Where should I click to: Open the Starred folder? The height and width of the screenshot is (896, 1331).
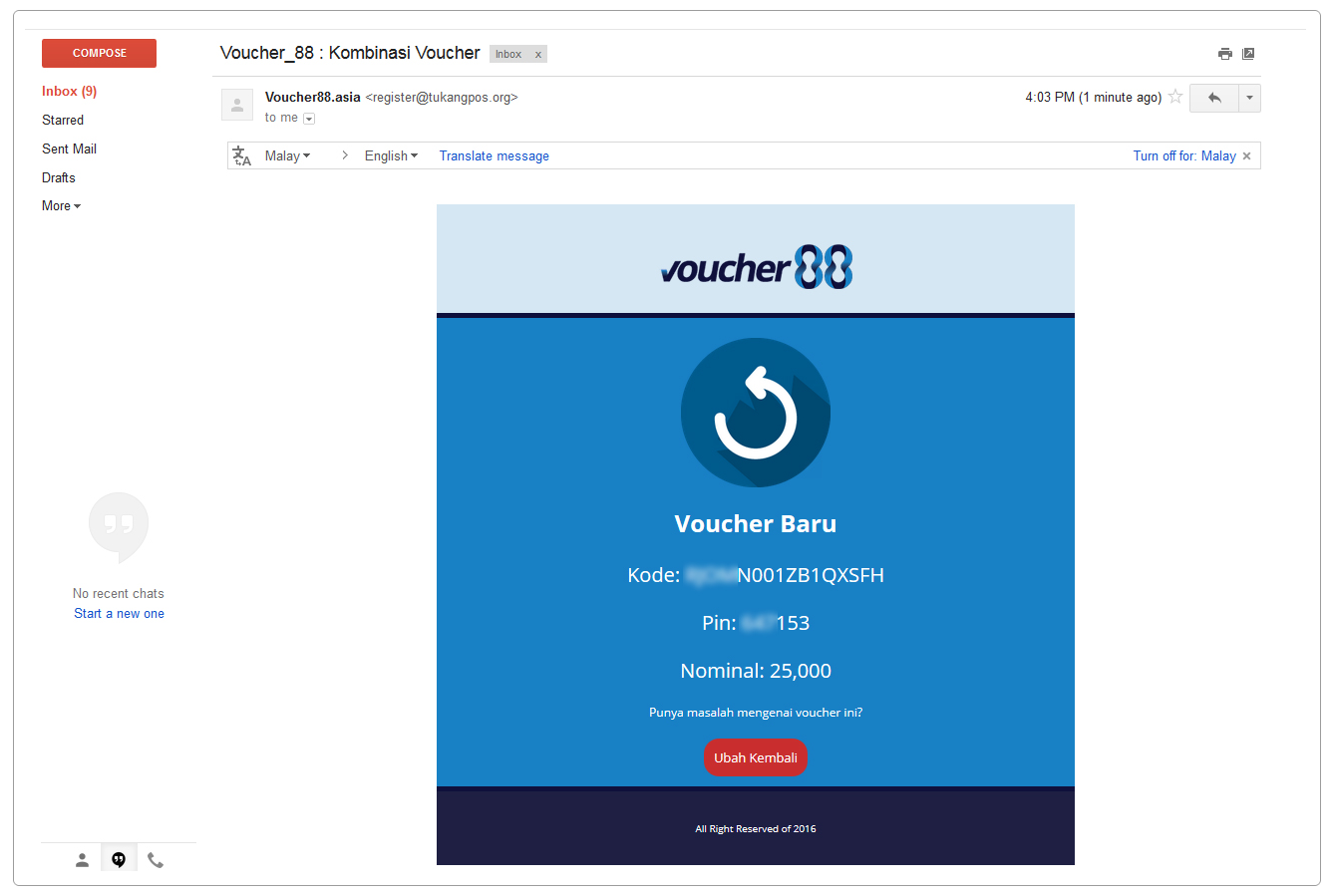click(x=63, y=120)
